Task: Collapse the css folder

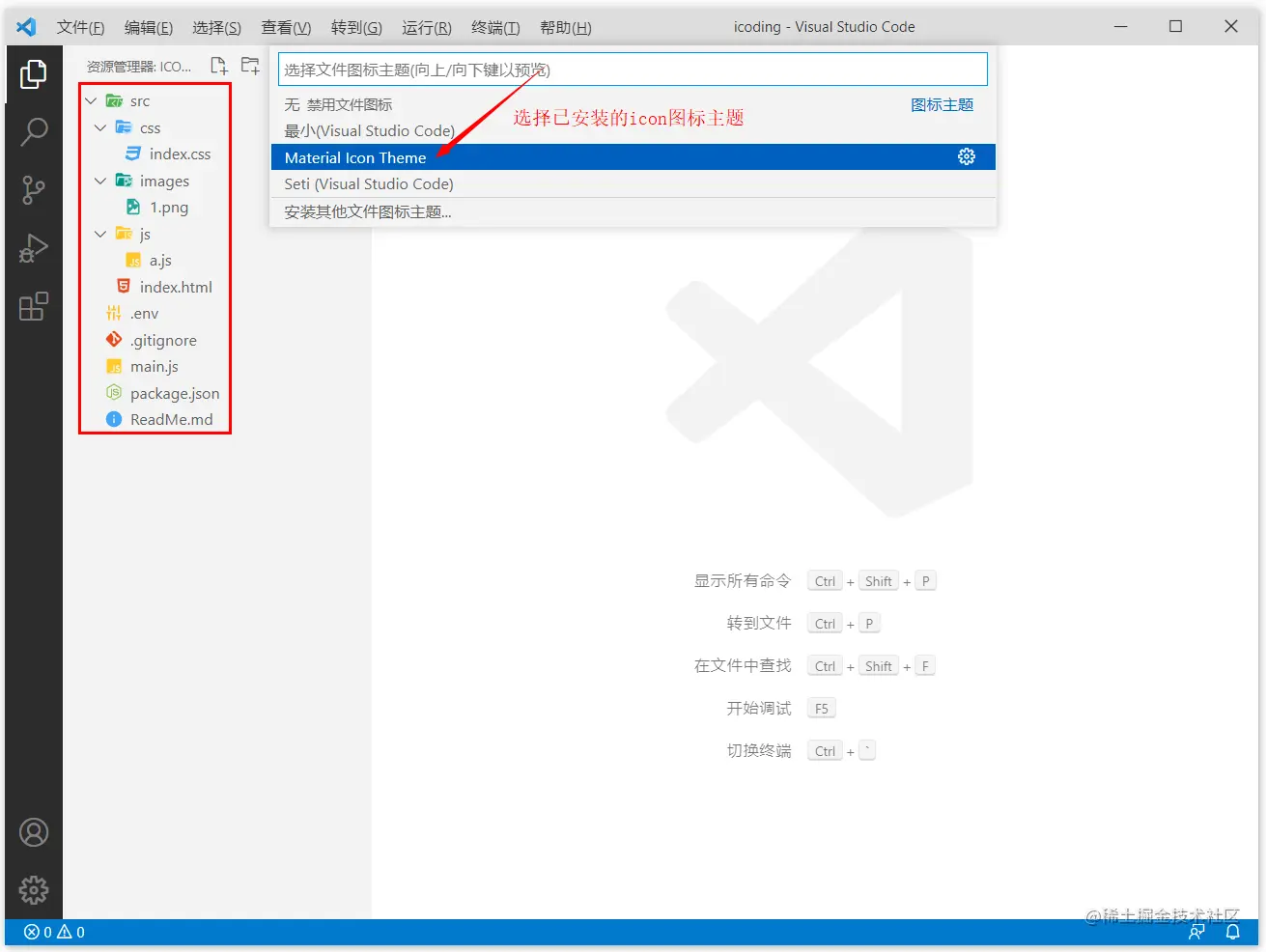Action: pos(100,127)
